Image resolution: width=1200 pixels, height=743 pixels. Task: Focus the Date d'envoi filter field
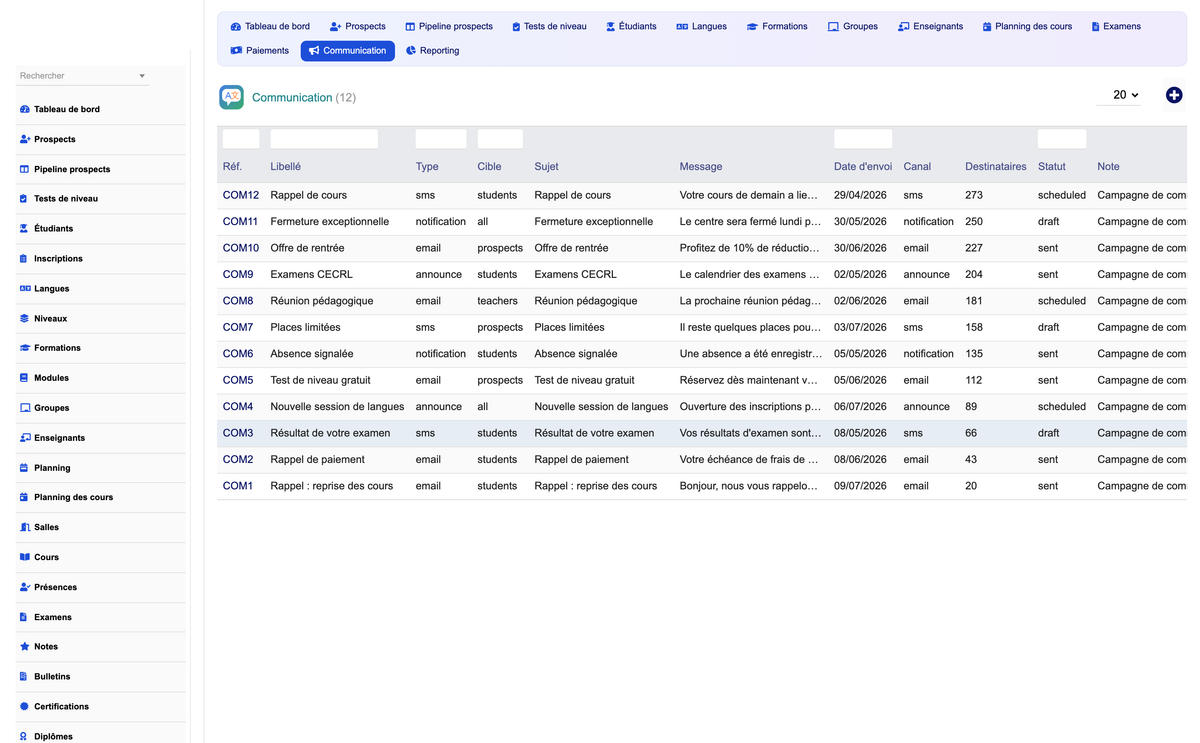point(863,139)
